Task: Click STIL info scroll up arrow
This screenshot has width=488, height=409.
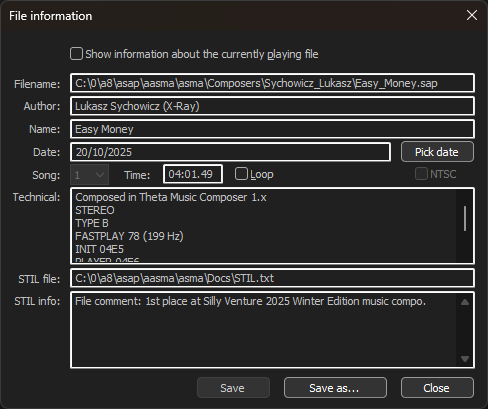Action: click(465, 302)
